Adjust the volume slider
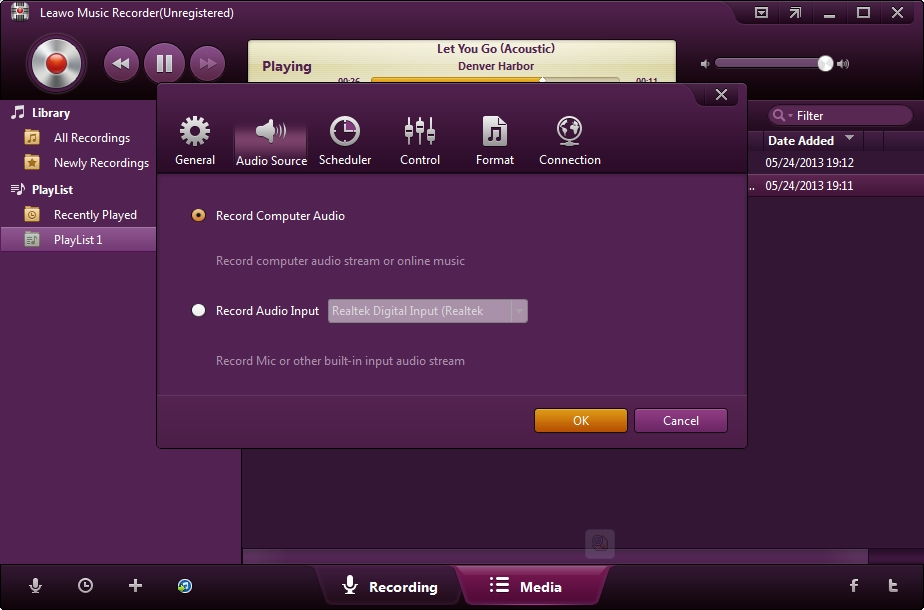The image size is (924, 610). click(x=823, y=63)
